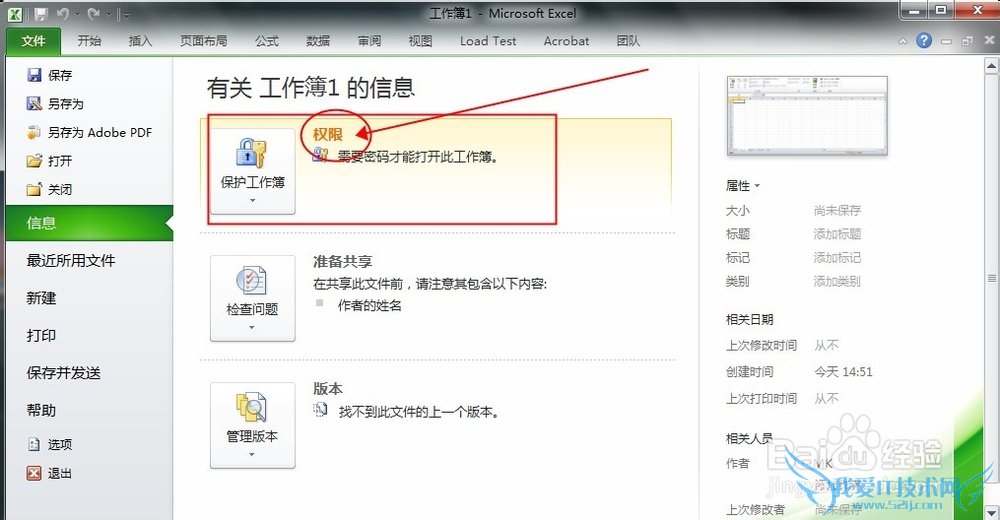The height and width of the screenshot is (520, 1000).
Task: Open the 团队 ribbon tab
Action: pyautogui.click(x=628, y=41)
